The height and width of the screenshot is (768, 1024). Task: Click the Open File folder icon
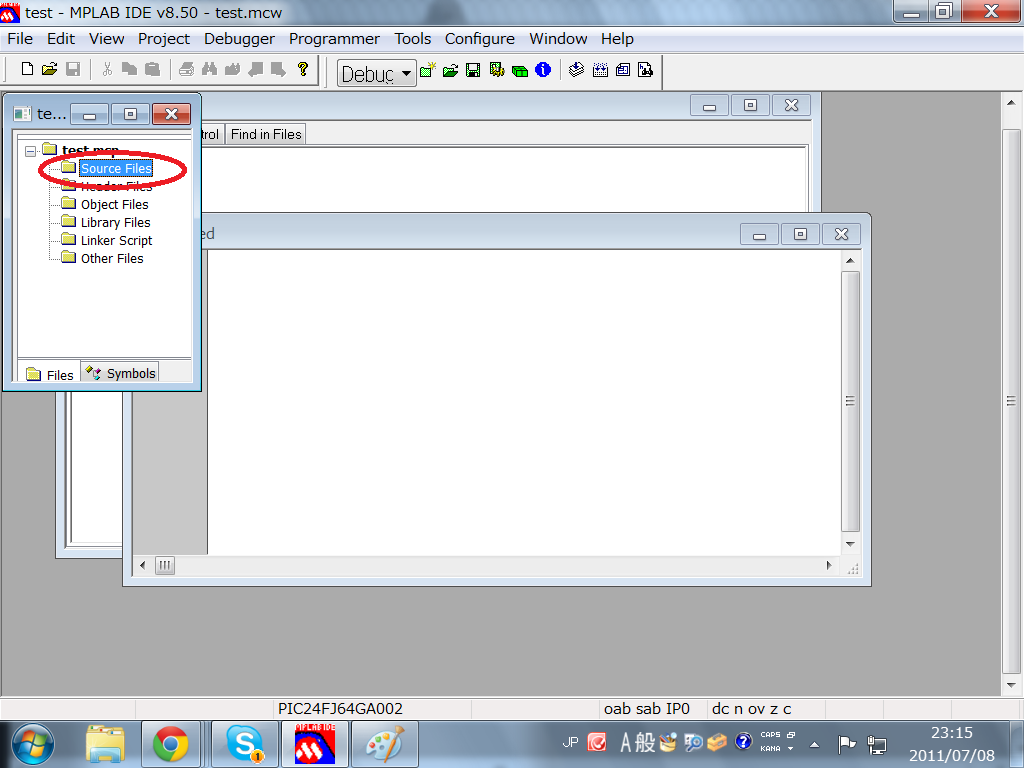point(50,69)
